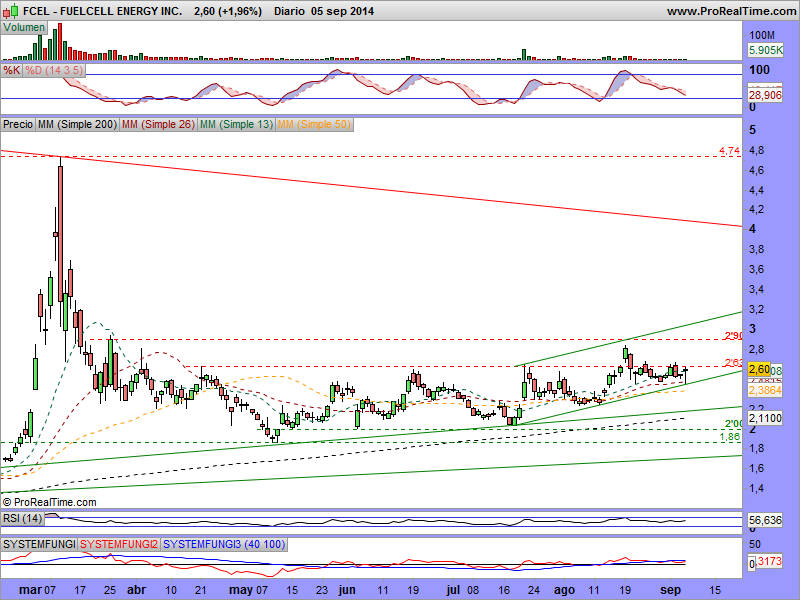Image resolution: width=800 pixels, height=600 pixels.
Task: Click the 100M volume axis label
Action: [762, 35]
